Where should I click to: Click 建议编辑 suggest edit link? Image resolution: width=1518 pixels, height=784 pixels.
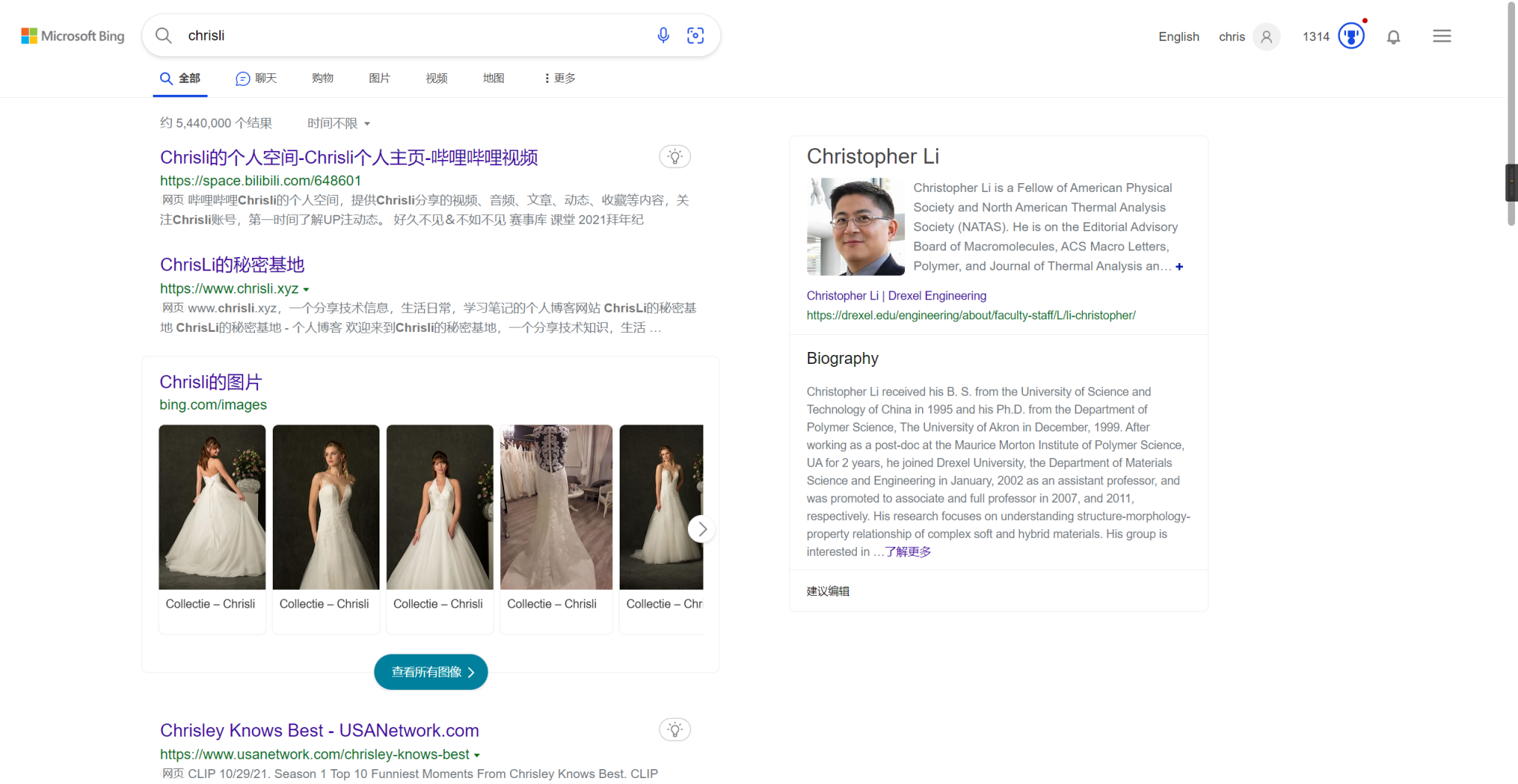(828, 591)
